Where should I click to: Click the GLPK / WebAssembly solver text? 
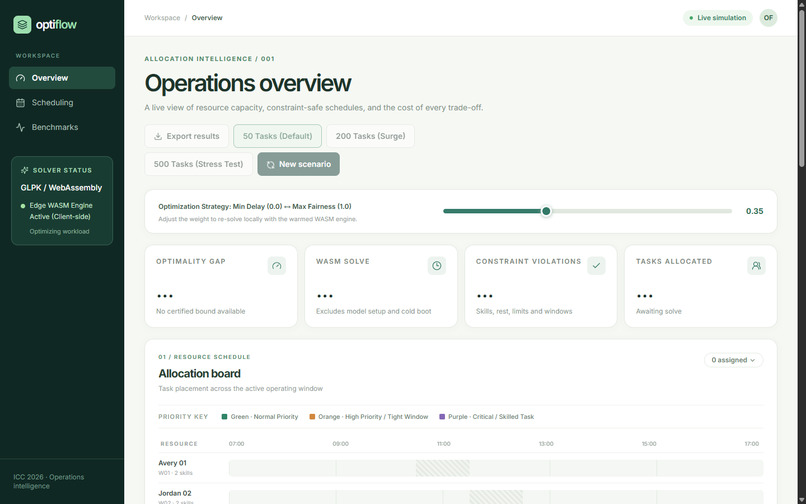[x=61, y=188]
